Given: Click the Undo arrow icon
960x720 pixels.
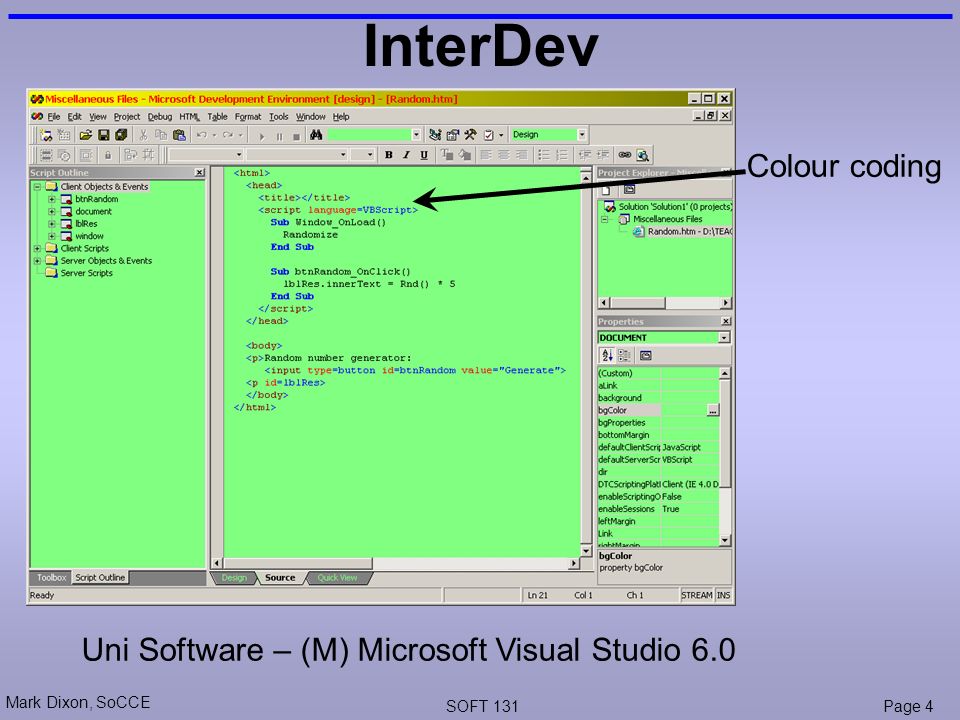Looking at the screenshot, I should click(201, 135).
